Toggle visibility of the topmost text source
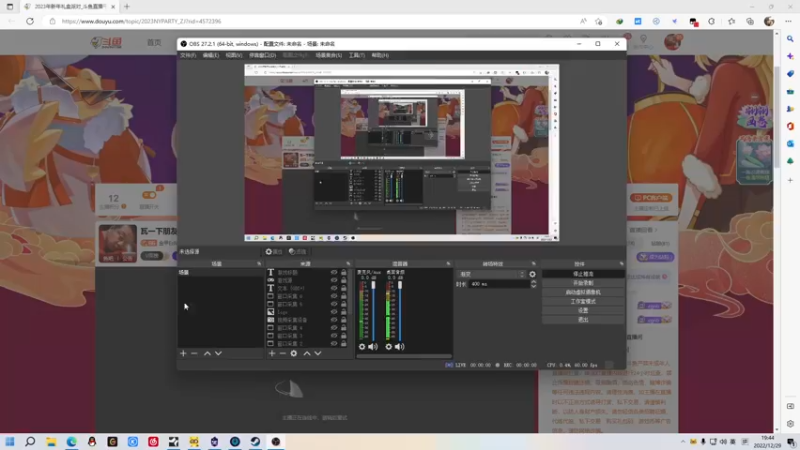Screen dimensions: 800x450 [334, 272]
